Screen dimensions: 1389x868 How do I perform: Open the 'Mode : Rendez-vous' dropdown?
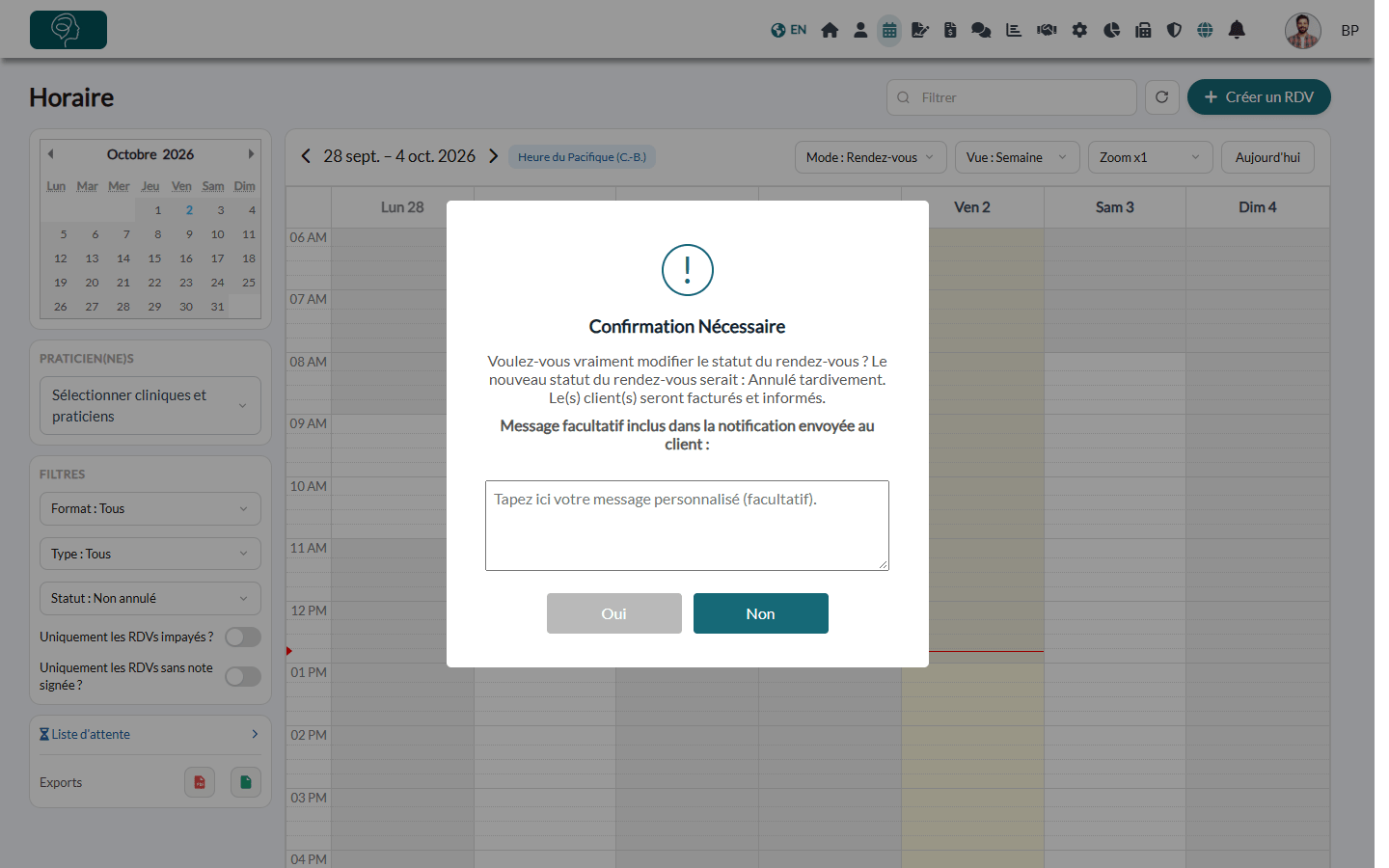pos(871,157)
